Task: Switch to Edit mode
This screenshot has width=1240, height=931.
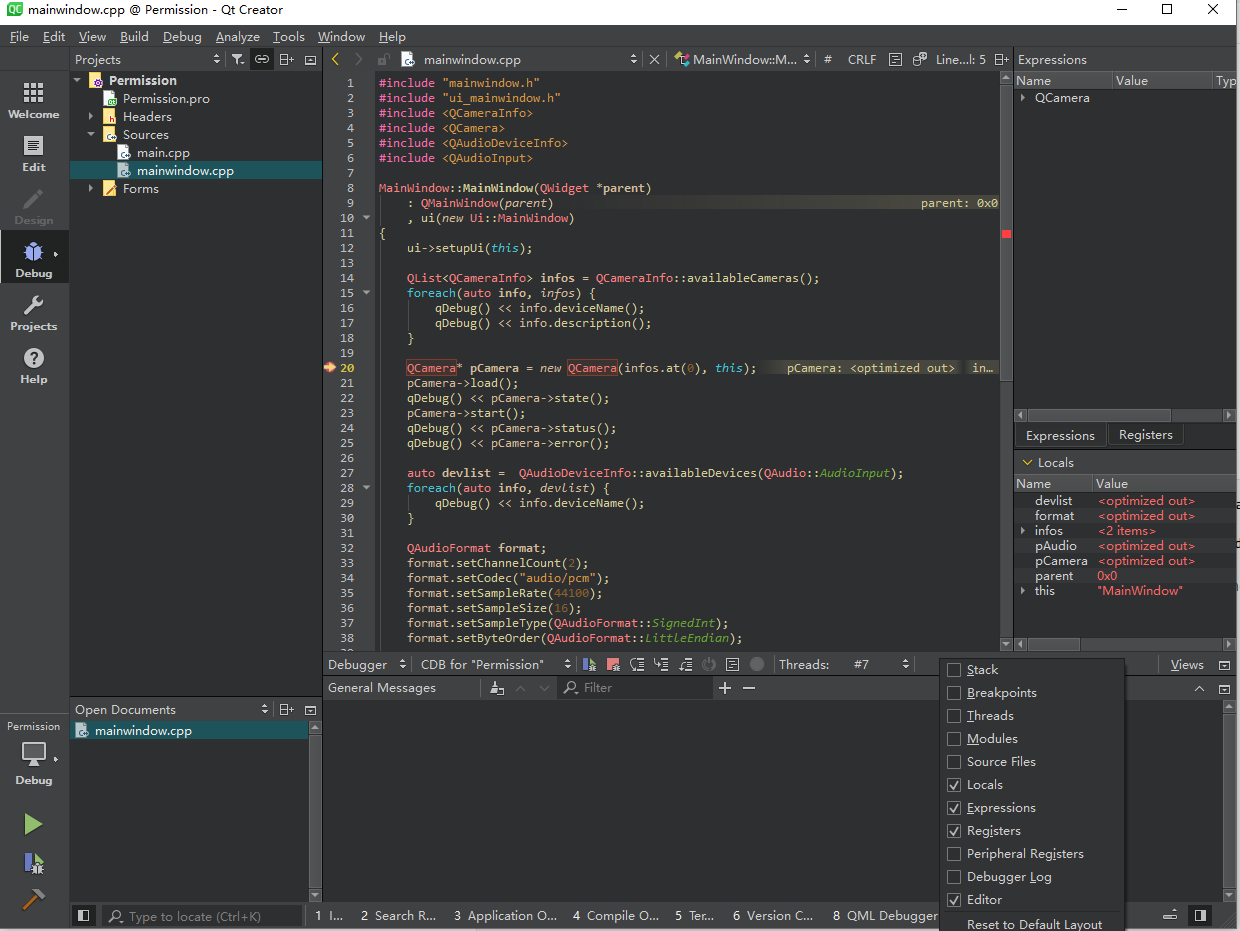Action: point(34,153)
